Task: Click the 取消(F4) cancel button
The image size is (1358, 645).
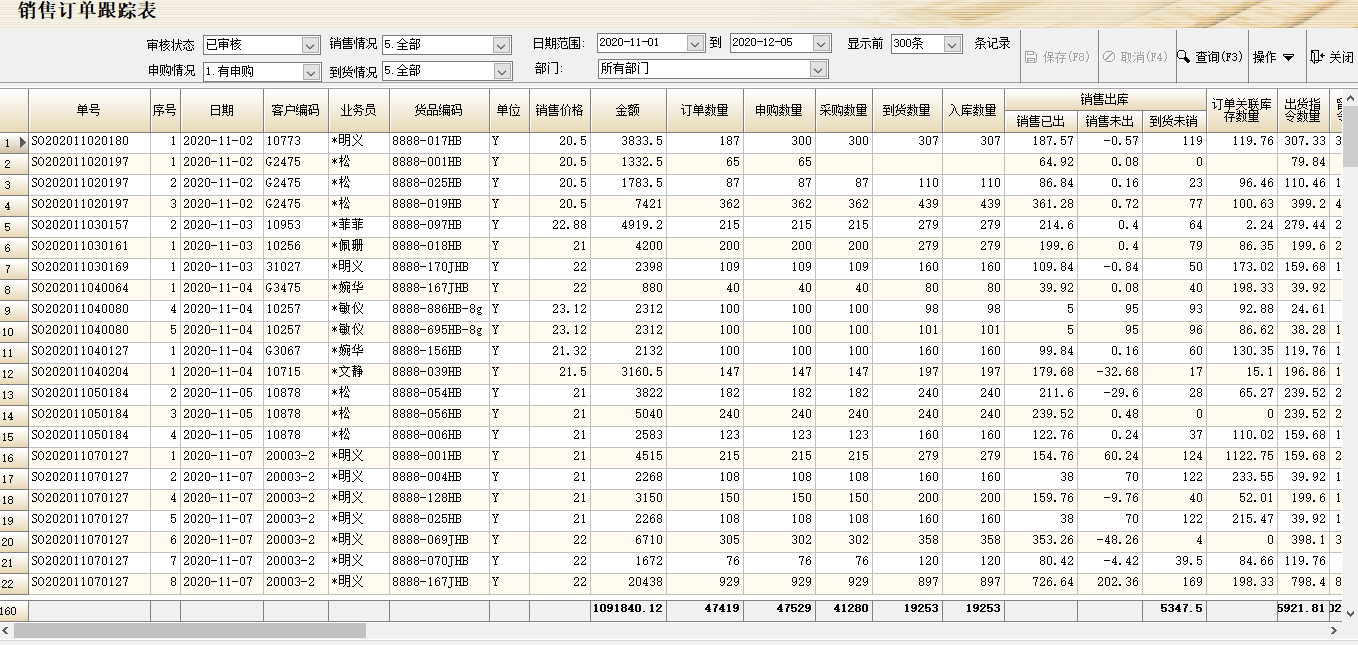Action: pyautogui.click(x=1134, y=58)
